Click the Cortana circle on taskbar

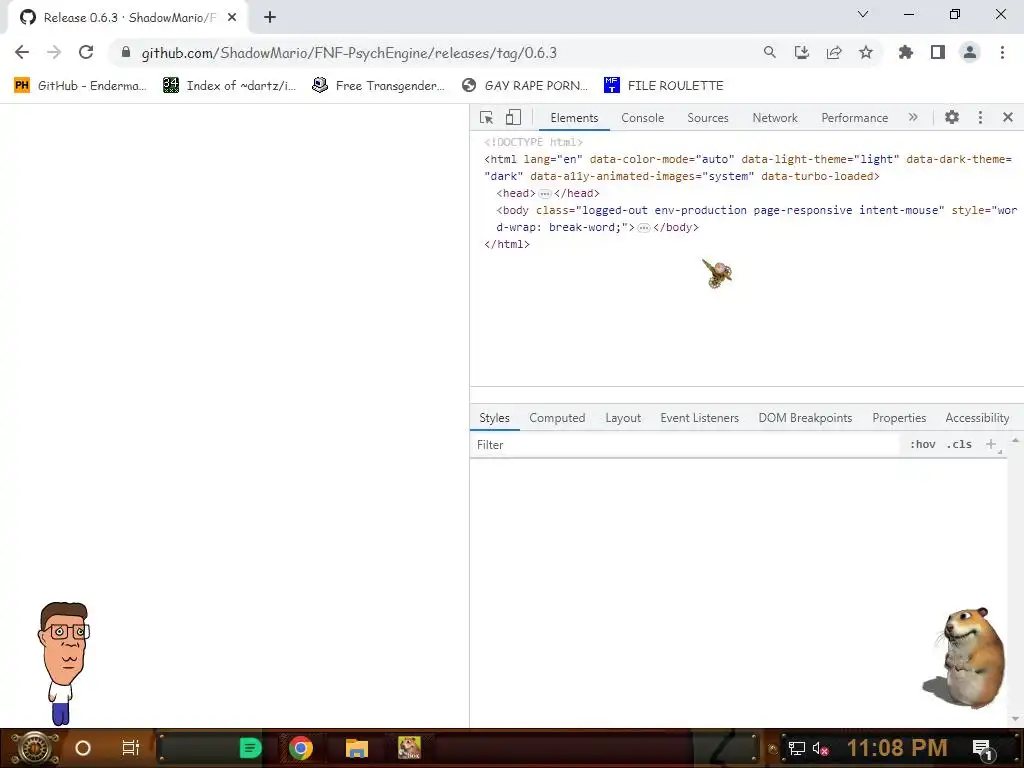pyautogui.click(x=83, y=748)
